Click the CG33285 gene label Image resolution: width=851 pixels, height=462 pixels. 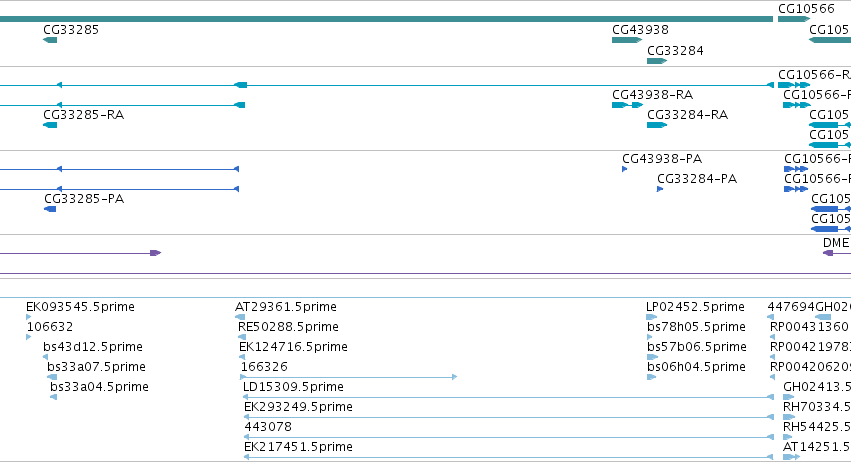[x=71, y=30]
